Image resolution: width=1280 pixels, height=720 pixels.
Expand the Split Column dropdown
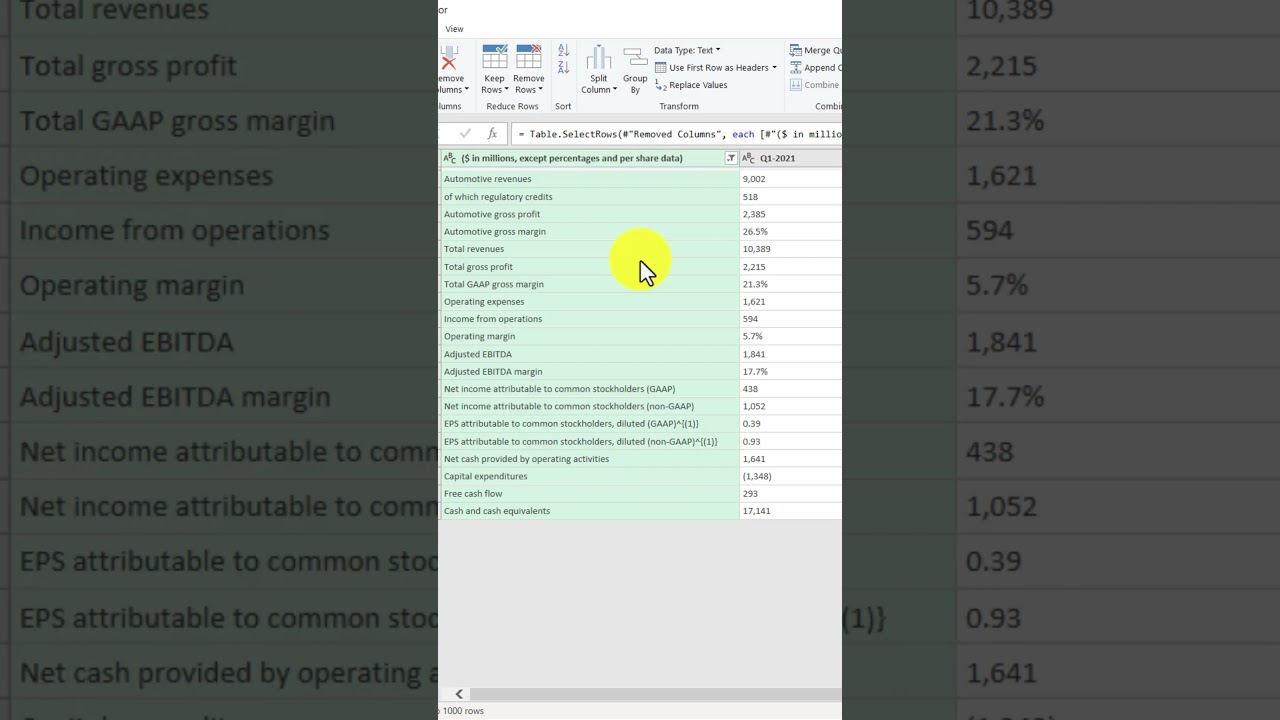[x=614, y=90]
